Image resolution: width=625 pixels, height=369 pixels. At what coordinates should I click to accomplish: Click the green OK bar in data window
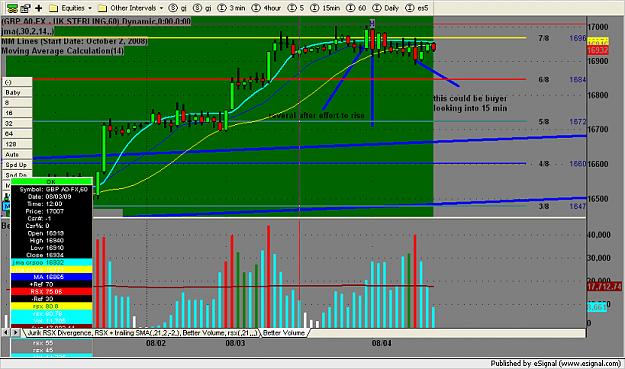tap(51, 182)
